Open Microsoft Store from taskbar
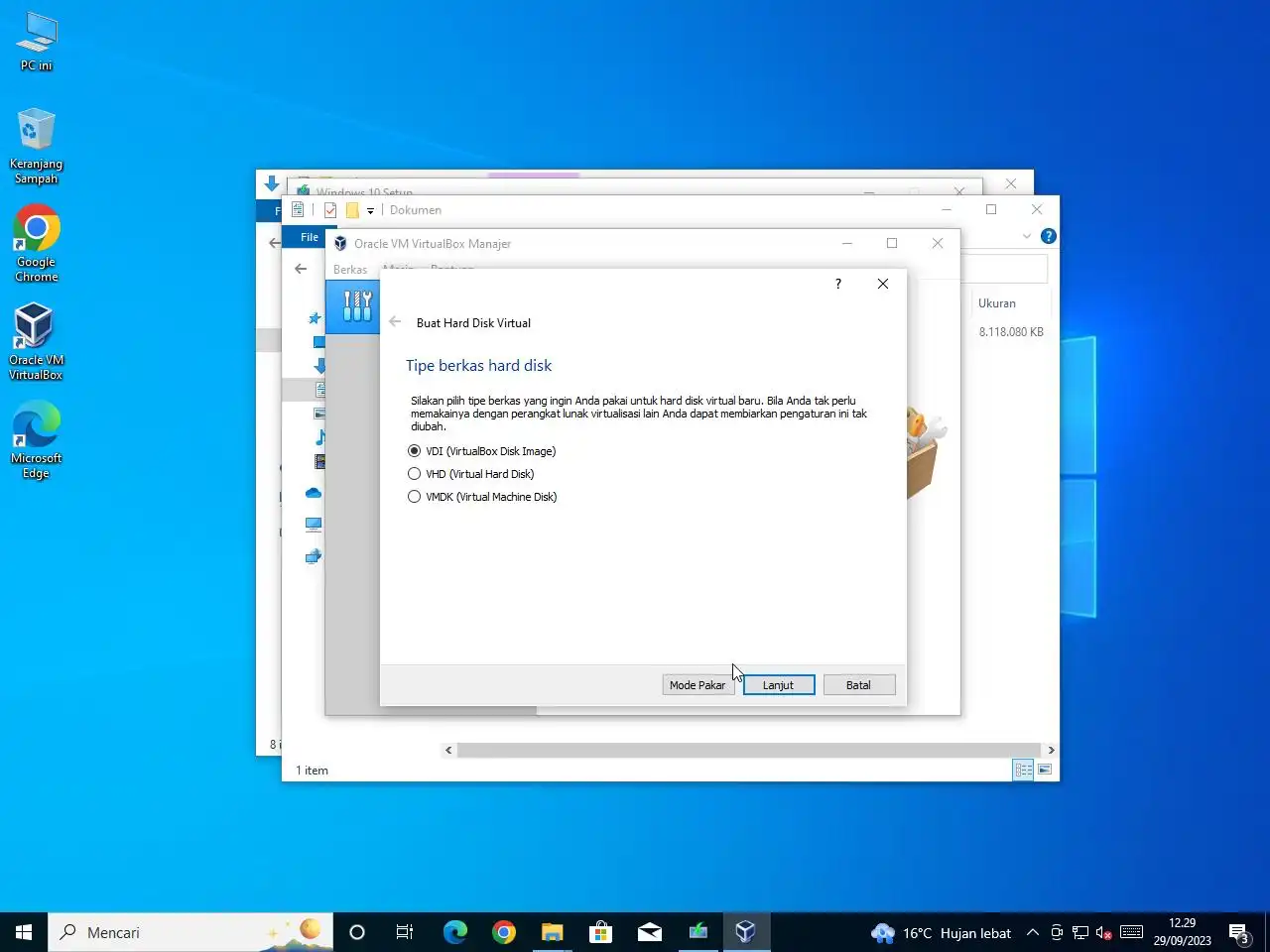 point(600,932)
